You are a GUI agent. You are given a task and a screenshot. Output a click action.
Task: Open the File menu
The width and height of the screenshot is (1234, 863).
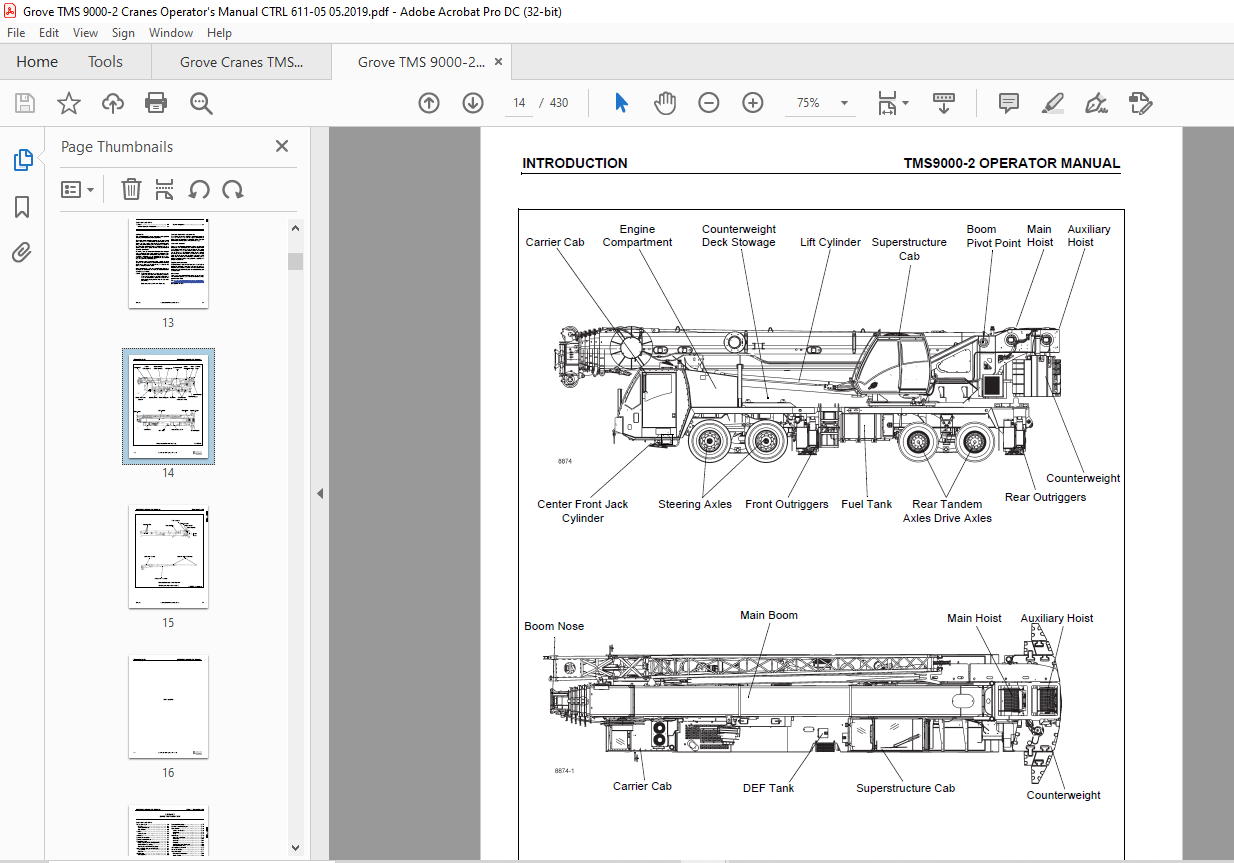click(16, 33)
